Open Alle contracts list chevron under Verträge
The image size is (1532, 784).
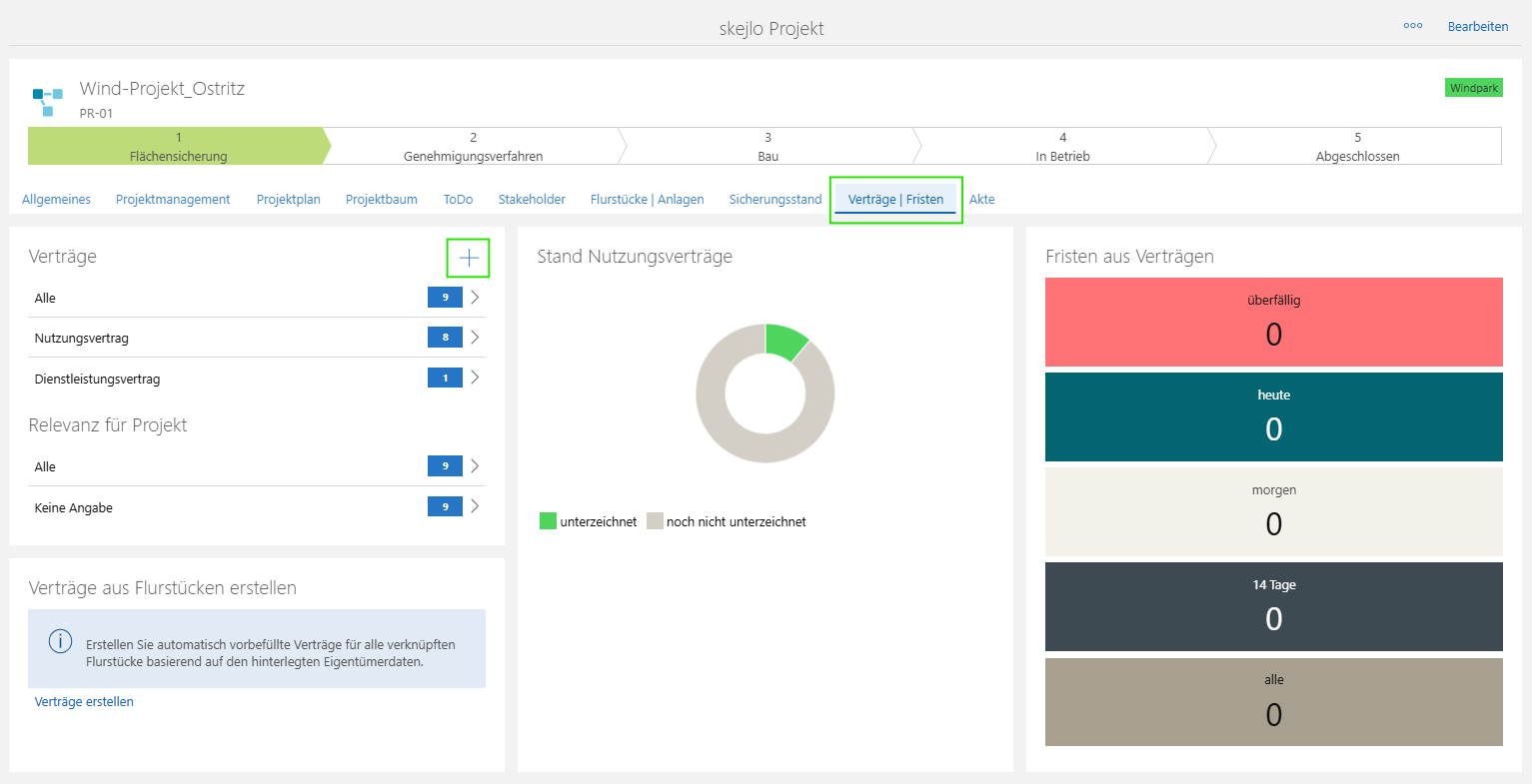pyautogui.click(x=475, y=297)
